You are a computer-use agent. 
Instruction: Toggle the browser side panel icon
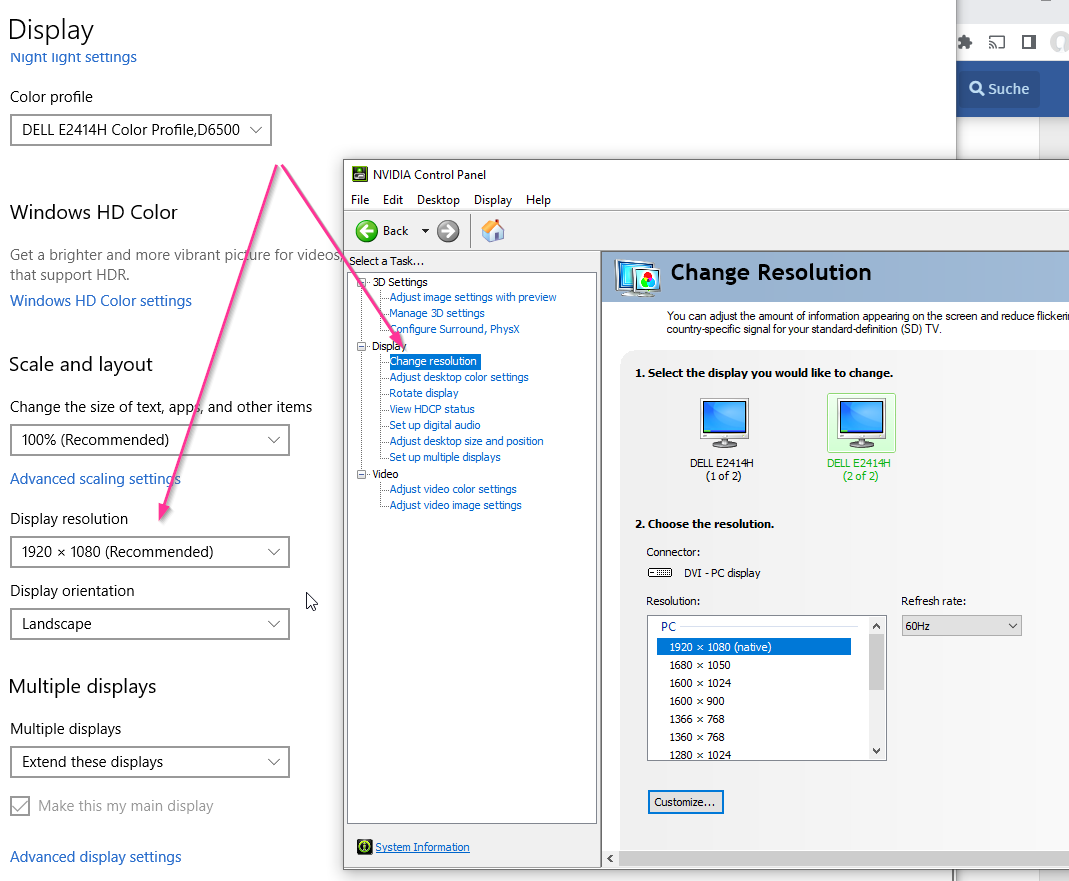[x=1029, y=42]
